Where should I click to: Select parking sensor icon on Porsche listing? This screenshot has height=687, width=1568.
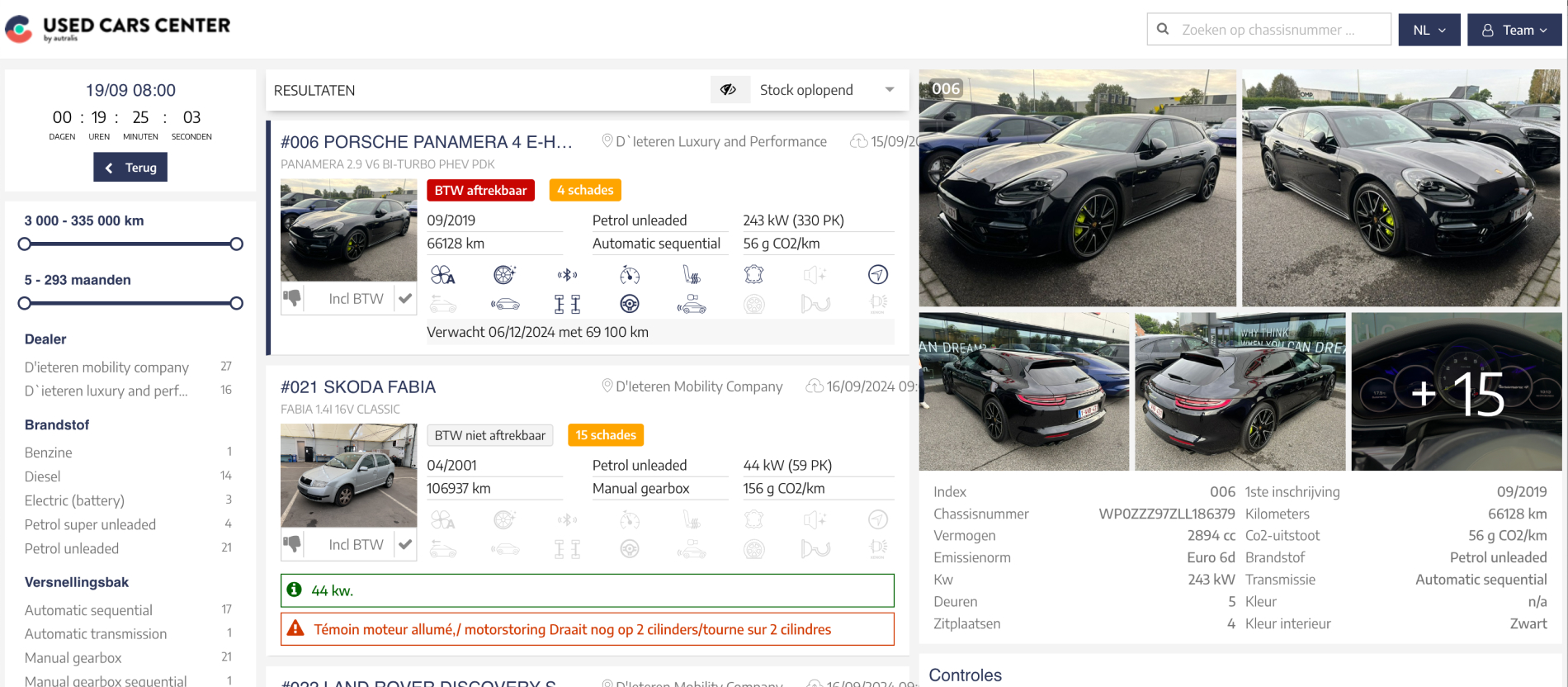[x=505, y=305]
